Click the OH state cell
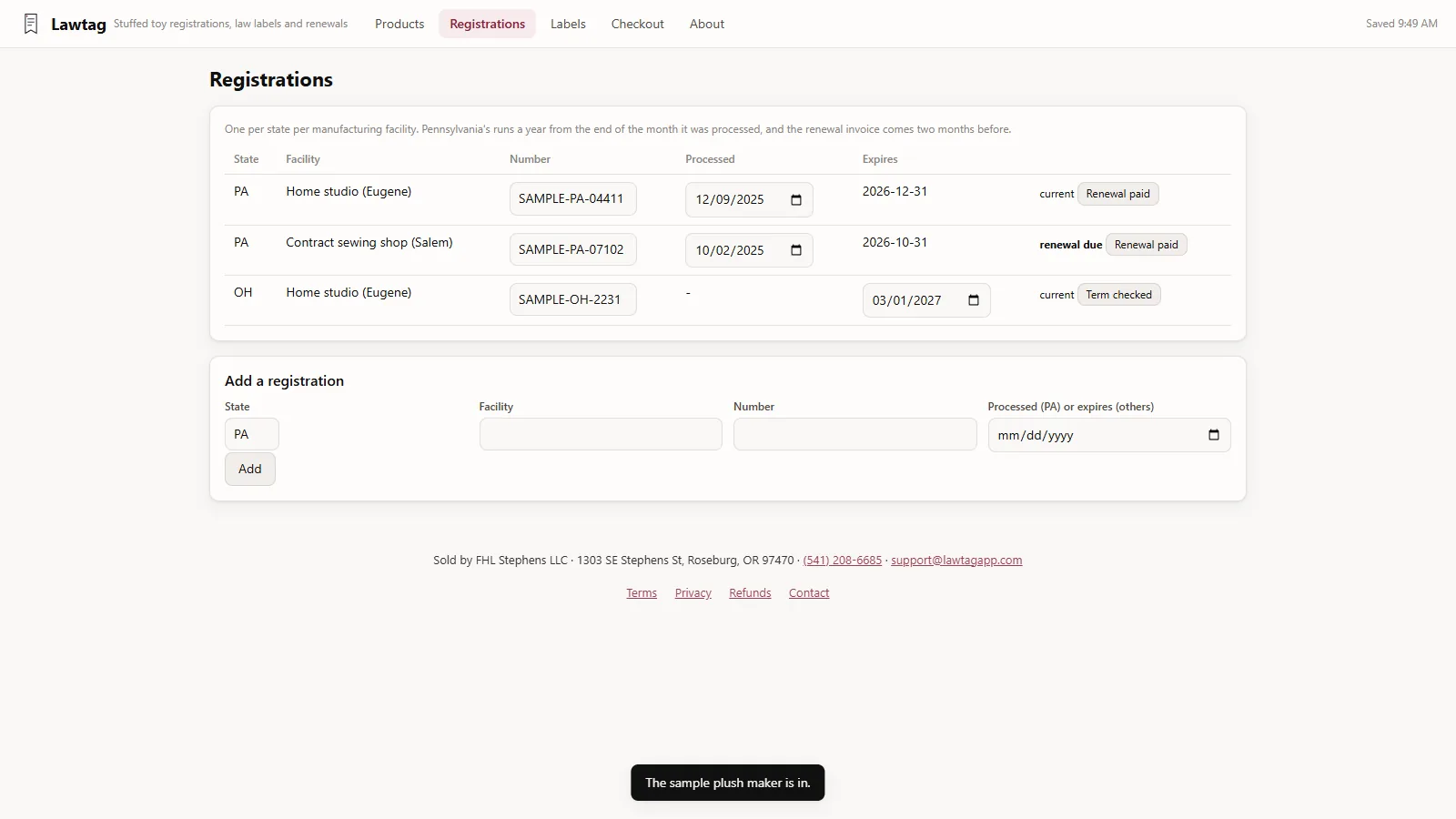Image resolution: width=1456 pixels, height=819 pixels. 243,293
